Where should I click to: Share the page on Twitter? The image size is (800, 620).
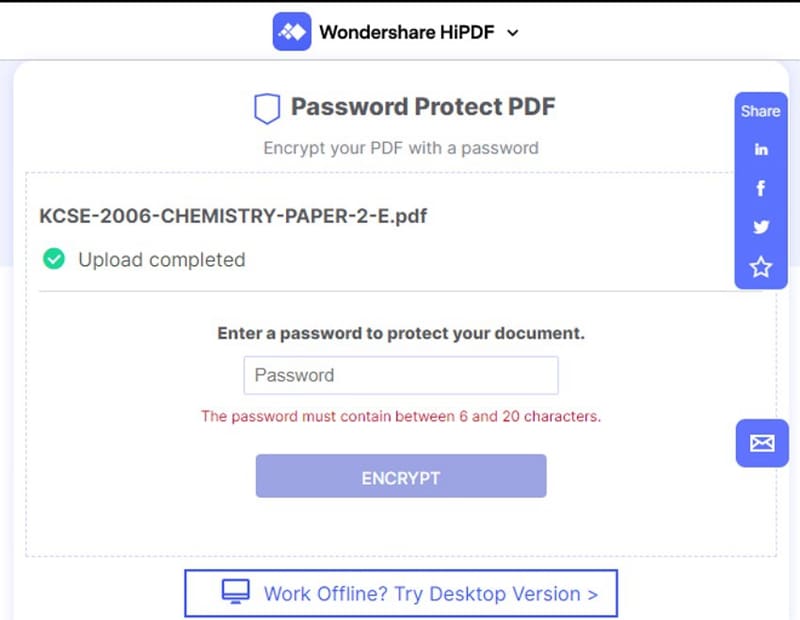761,227
